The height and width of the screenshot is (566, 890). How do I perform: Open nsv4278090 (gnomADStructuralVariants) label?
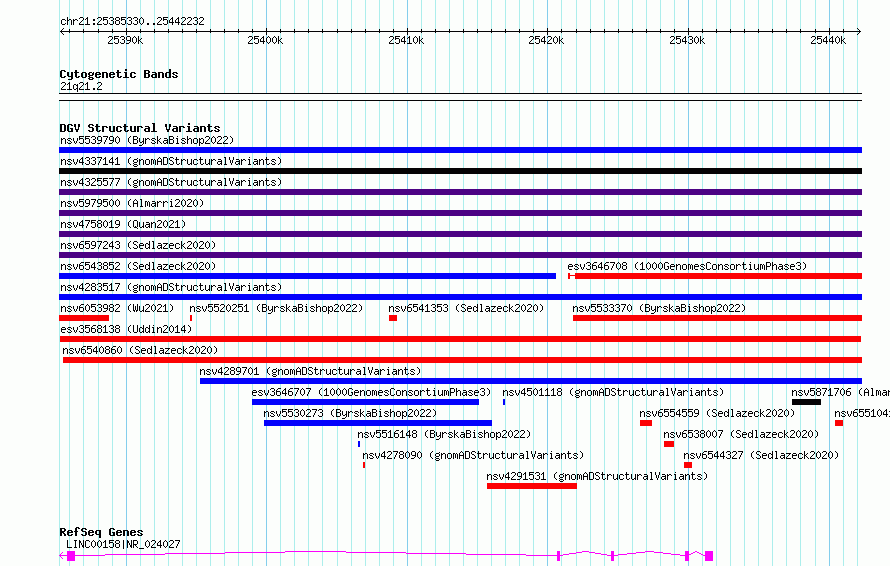tap(473, 455)
